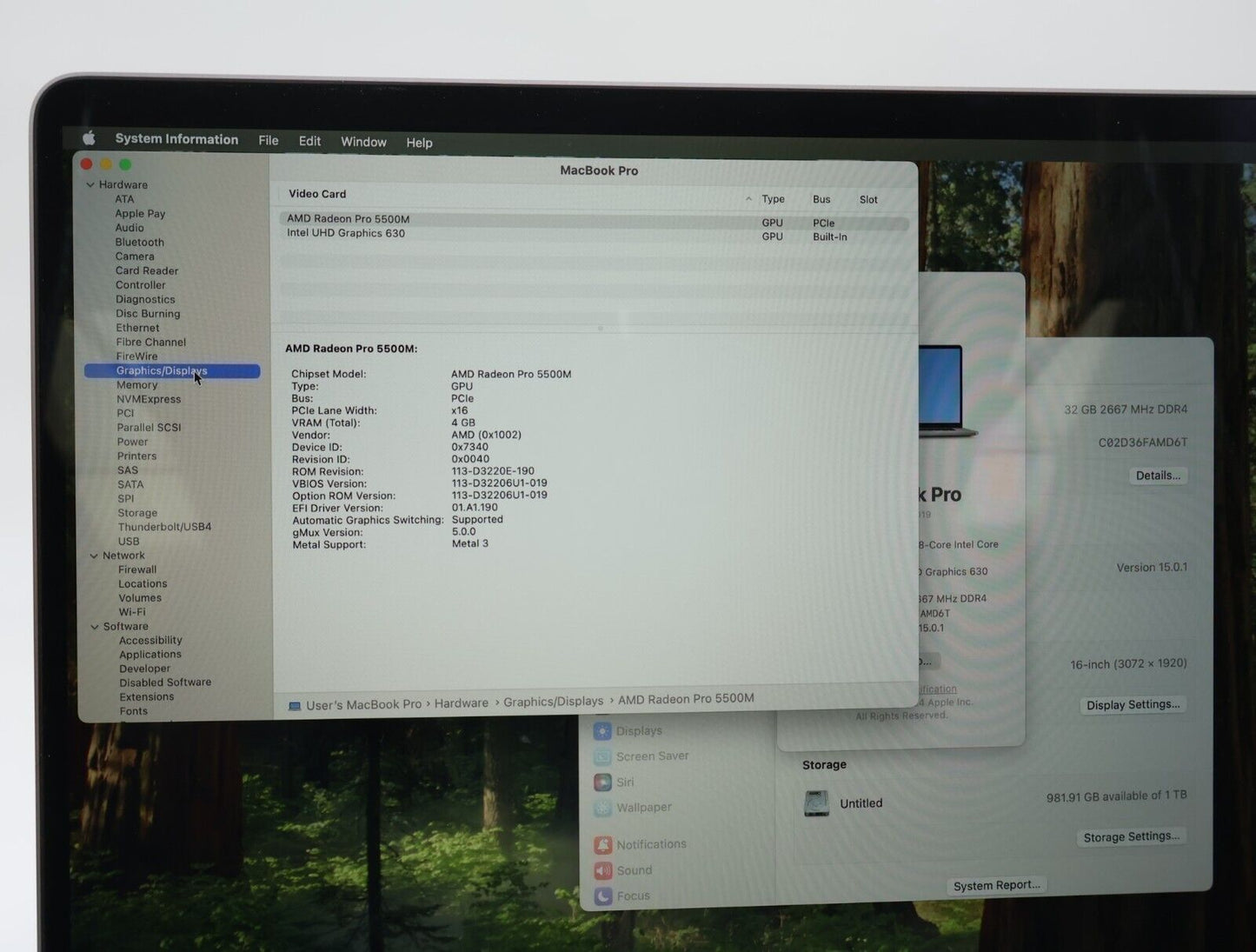The image size is (1256, 952).
Task: Select Power in the sidebar
Action: (132, 442)
